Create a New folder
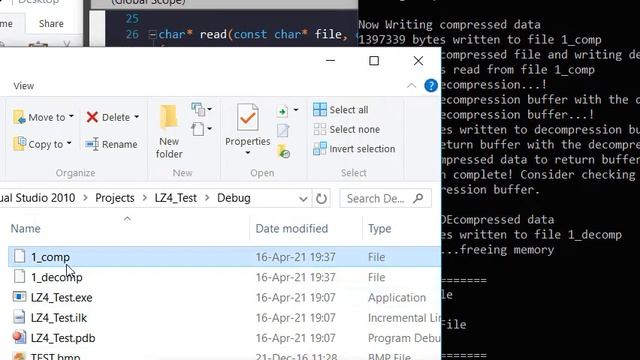The height and width of the screenshot is (360, 640). click(169, 131)
